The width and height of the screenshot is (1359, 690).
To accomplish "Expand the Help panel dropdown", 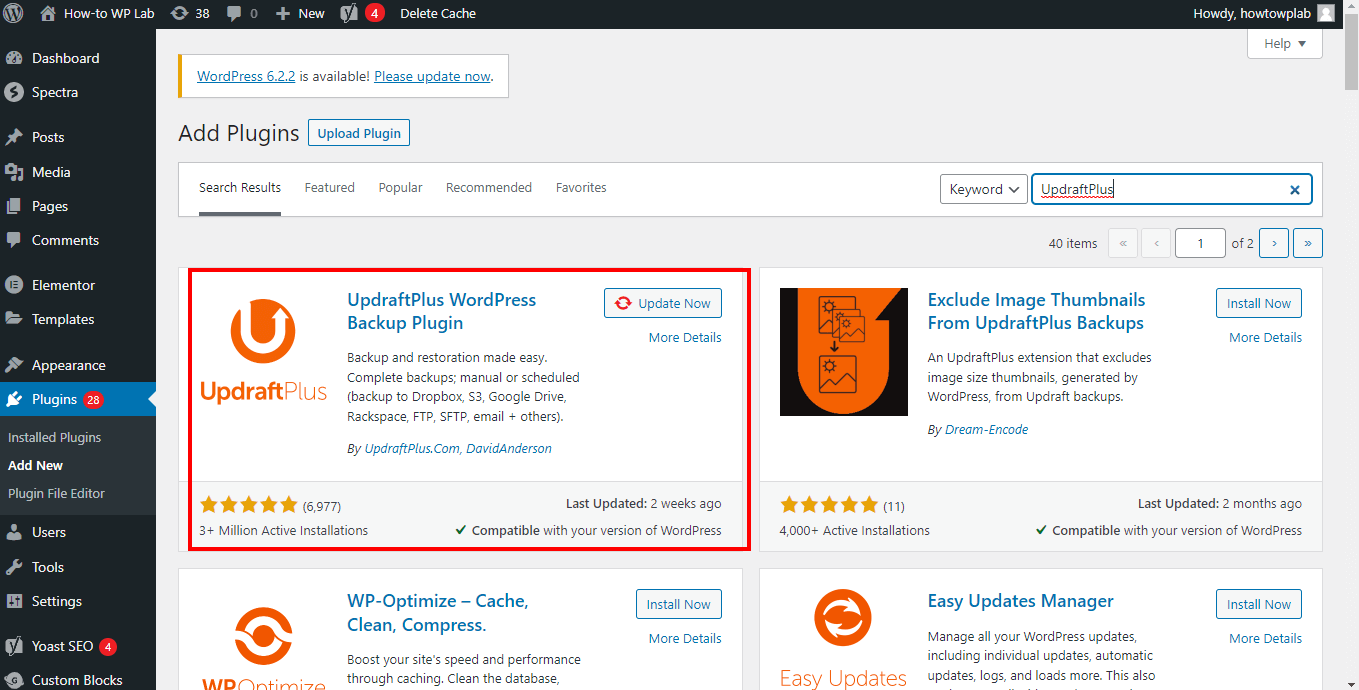I will (x=1284, y=44).
